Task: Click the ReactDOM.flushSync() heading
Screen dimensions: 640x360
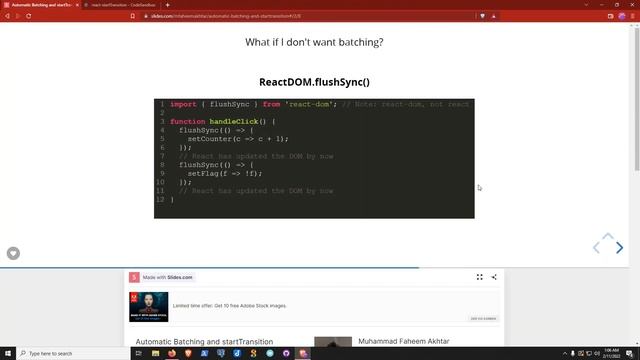Action: pyautogui.click(x=314, y=82)
